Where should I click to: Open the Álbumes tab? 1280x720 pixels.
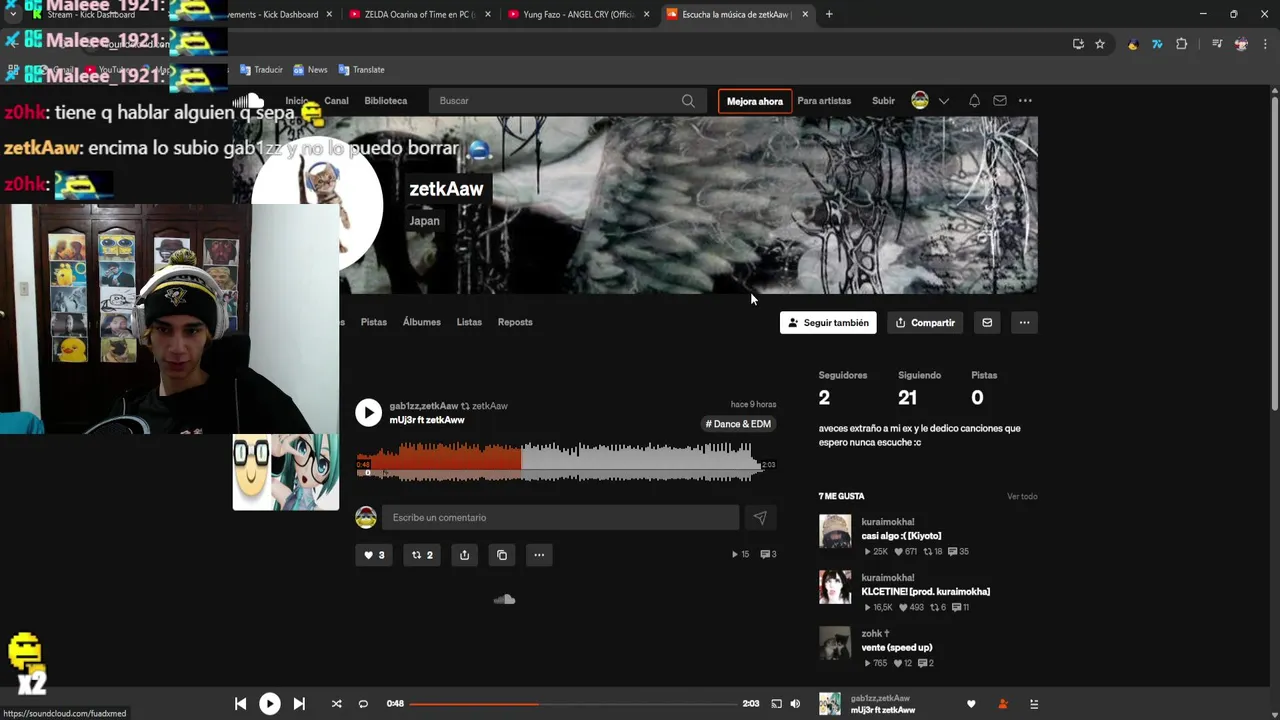pyautogui.click(x=422, y=322)
